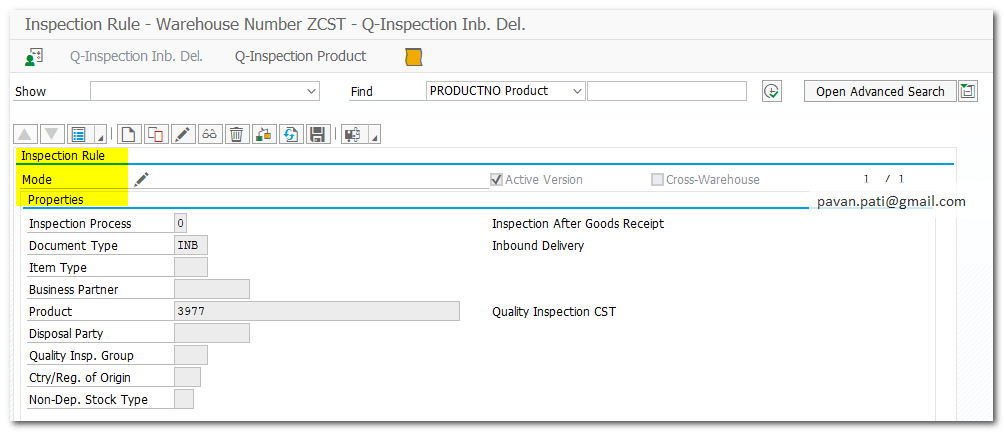Open the Q-Inspection Inb. Del. menu item
This screenshot has height=432, width=1004.
136,57
